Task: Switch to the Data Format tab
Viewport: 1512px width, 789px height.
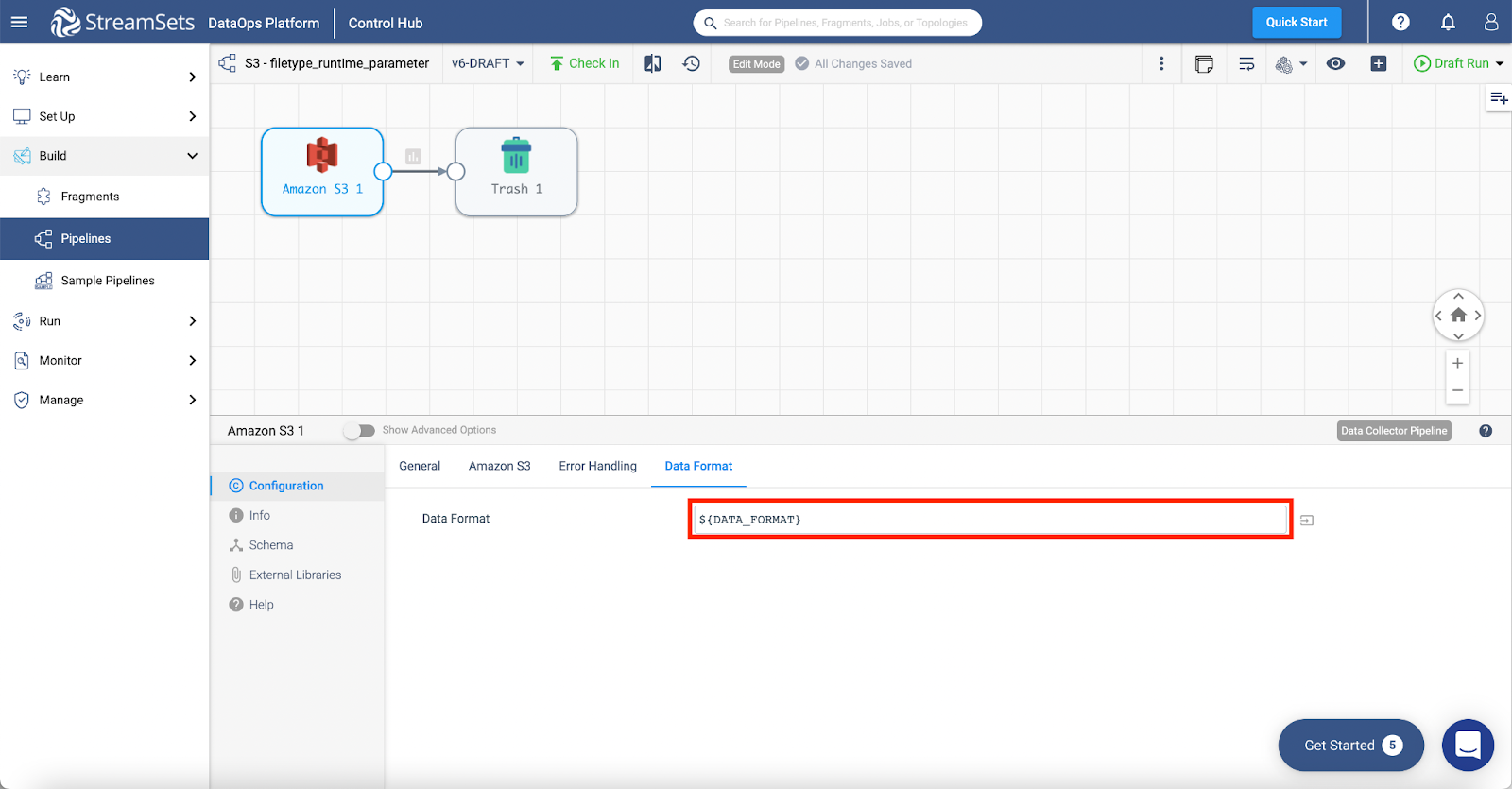Action: point(698,466)
